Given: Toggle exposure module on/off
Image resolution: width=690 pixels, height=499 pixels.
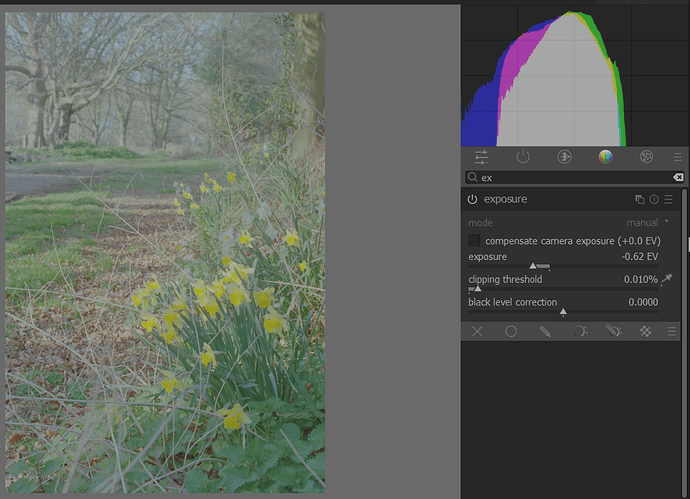Looking at the screenshot, I should [x=472, y=200].
